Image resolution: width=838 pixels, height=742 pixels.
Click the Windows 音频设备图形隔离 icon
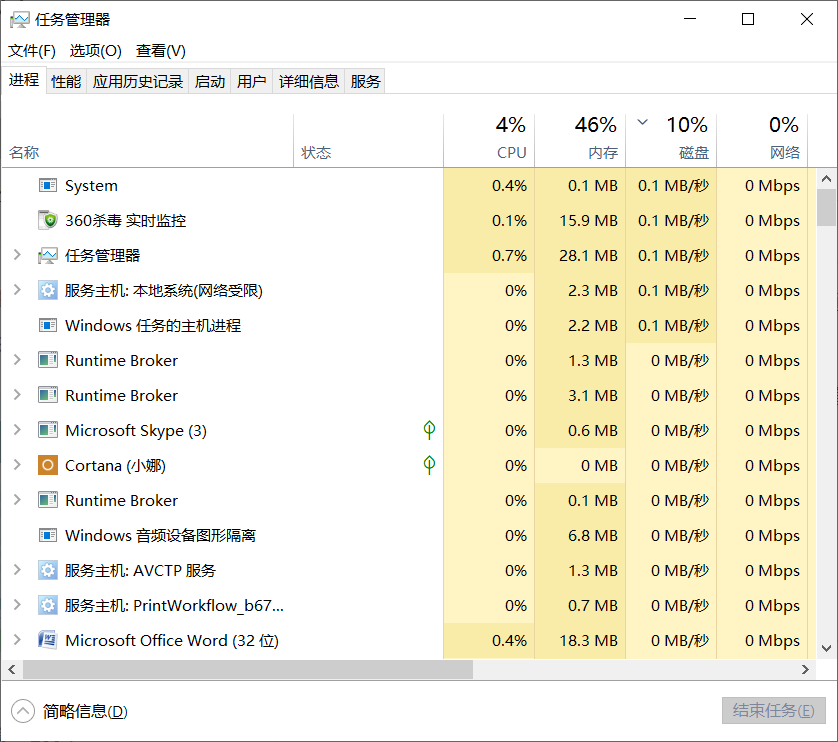point(48,535)
